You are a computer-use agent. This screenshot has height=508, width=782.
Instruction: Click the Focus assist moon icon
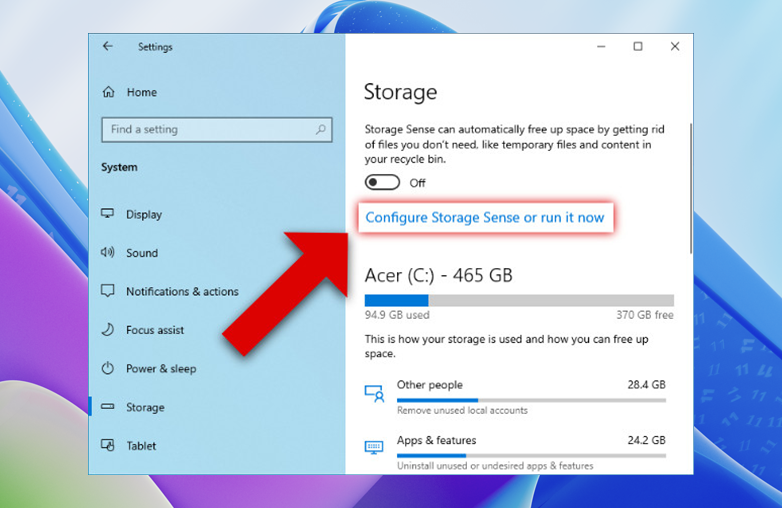tap(107, 330)
